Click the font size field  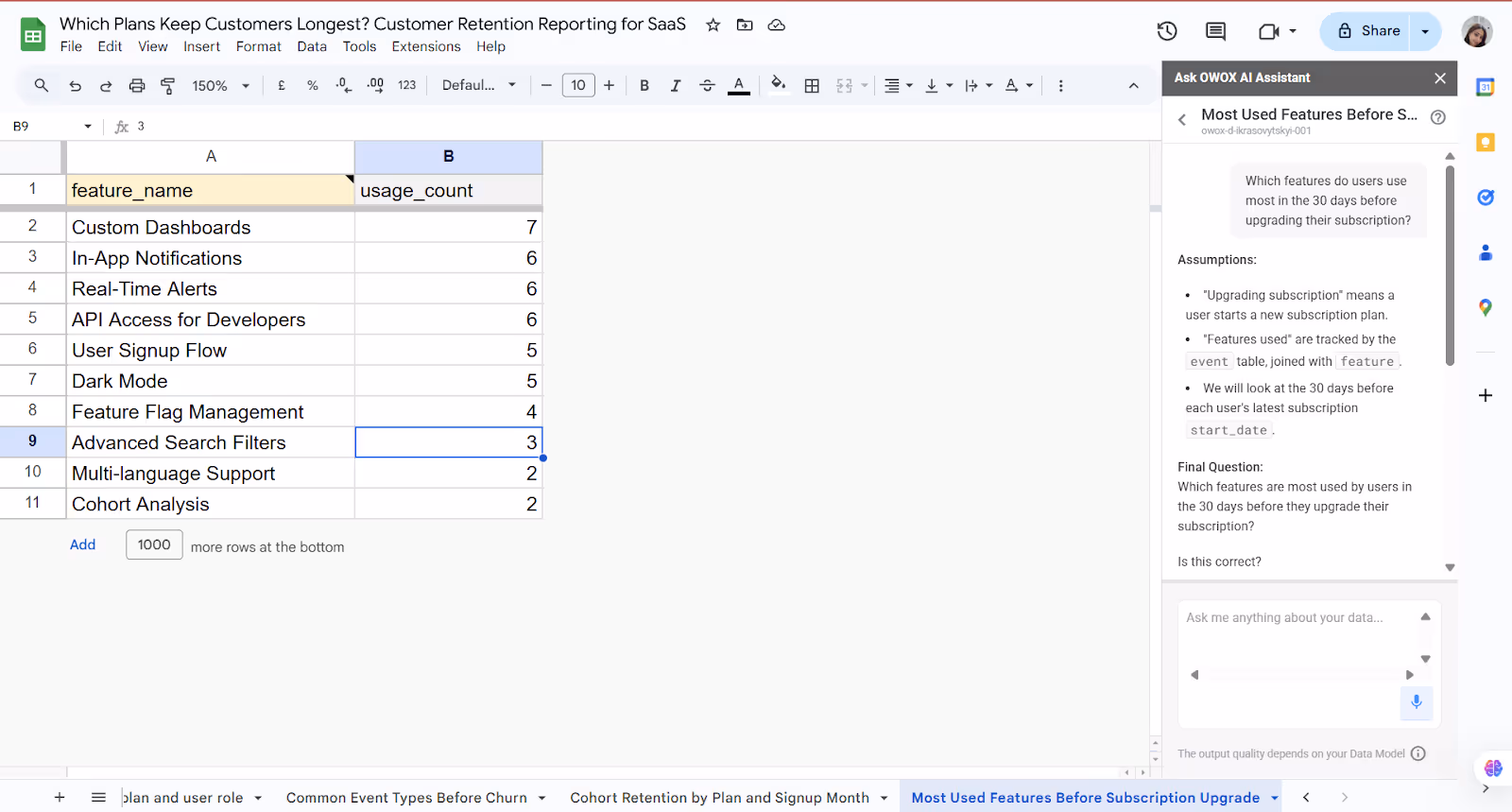578,85
